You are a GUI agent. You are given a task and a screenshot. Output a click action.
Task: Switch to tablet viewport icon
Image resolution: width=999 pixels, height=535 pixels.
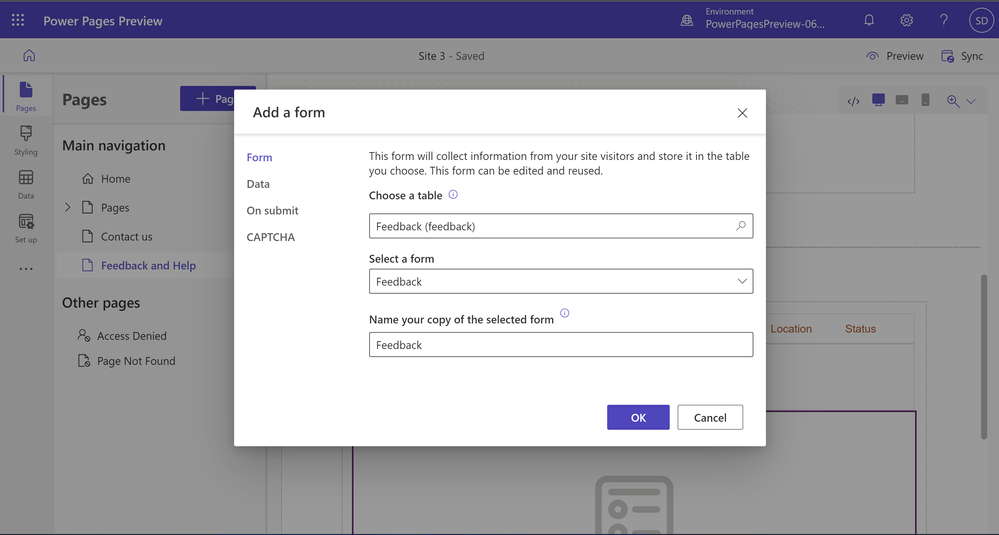point(902,100)
